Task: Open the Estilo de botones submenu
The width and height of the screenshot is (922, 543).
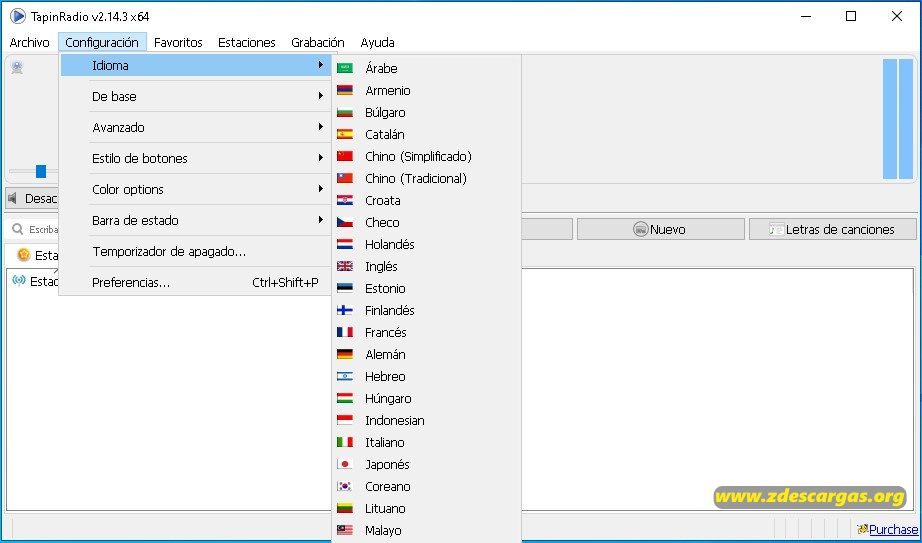Action: coord(196,158)
